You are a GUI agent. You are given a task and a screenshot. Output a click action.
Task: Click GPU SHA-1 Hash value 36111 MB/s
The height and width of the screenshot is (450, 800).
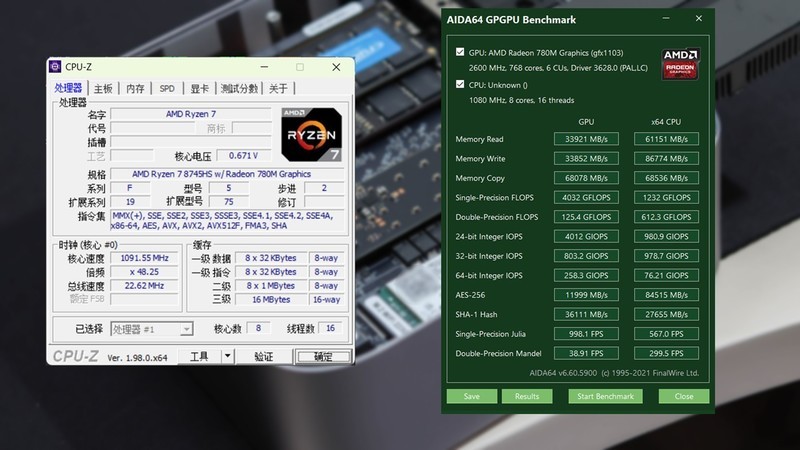[x=586, y=314]
